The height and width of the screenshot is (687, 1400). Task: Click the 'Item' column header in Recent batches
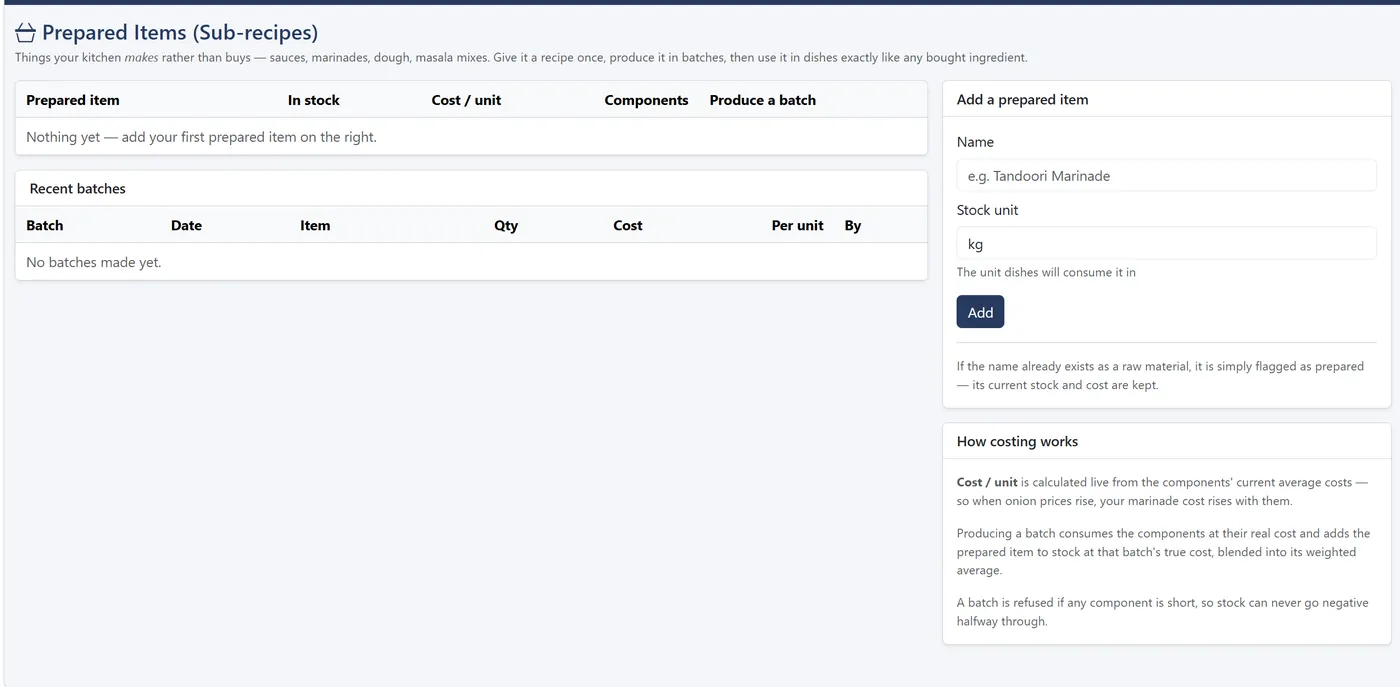315,225
